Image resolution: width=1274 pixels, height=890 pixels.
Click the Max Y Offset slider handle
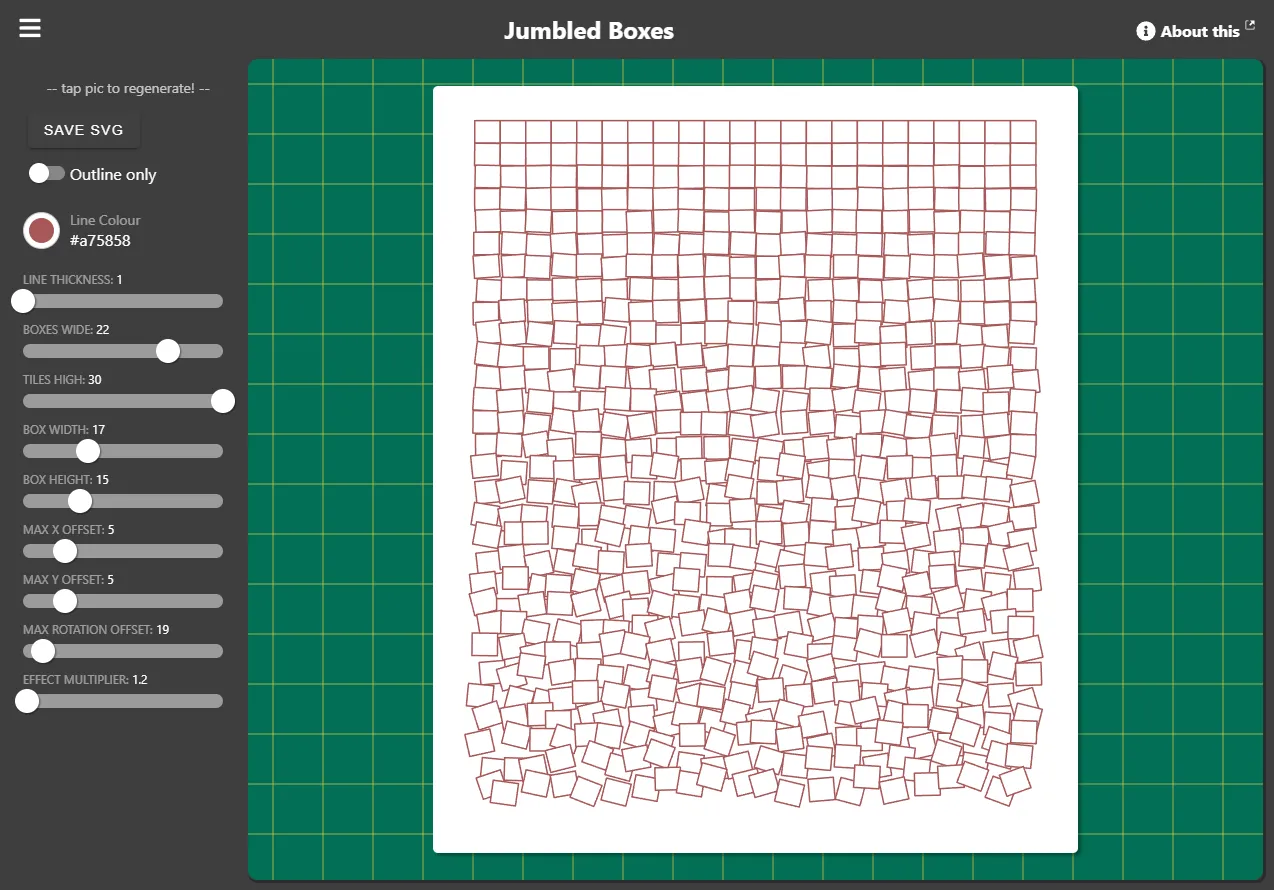click(x=65, y=601)
